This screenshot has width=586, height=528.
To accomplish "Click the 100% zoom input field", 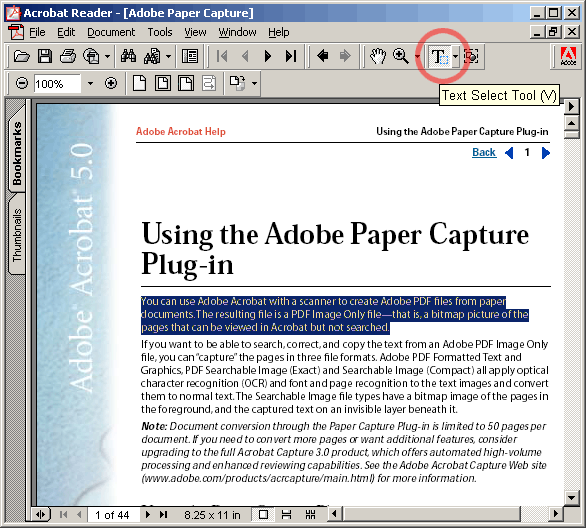I will pyautogui.click(x=57, y=84).
